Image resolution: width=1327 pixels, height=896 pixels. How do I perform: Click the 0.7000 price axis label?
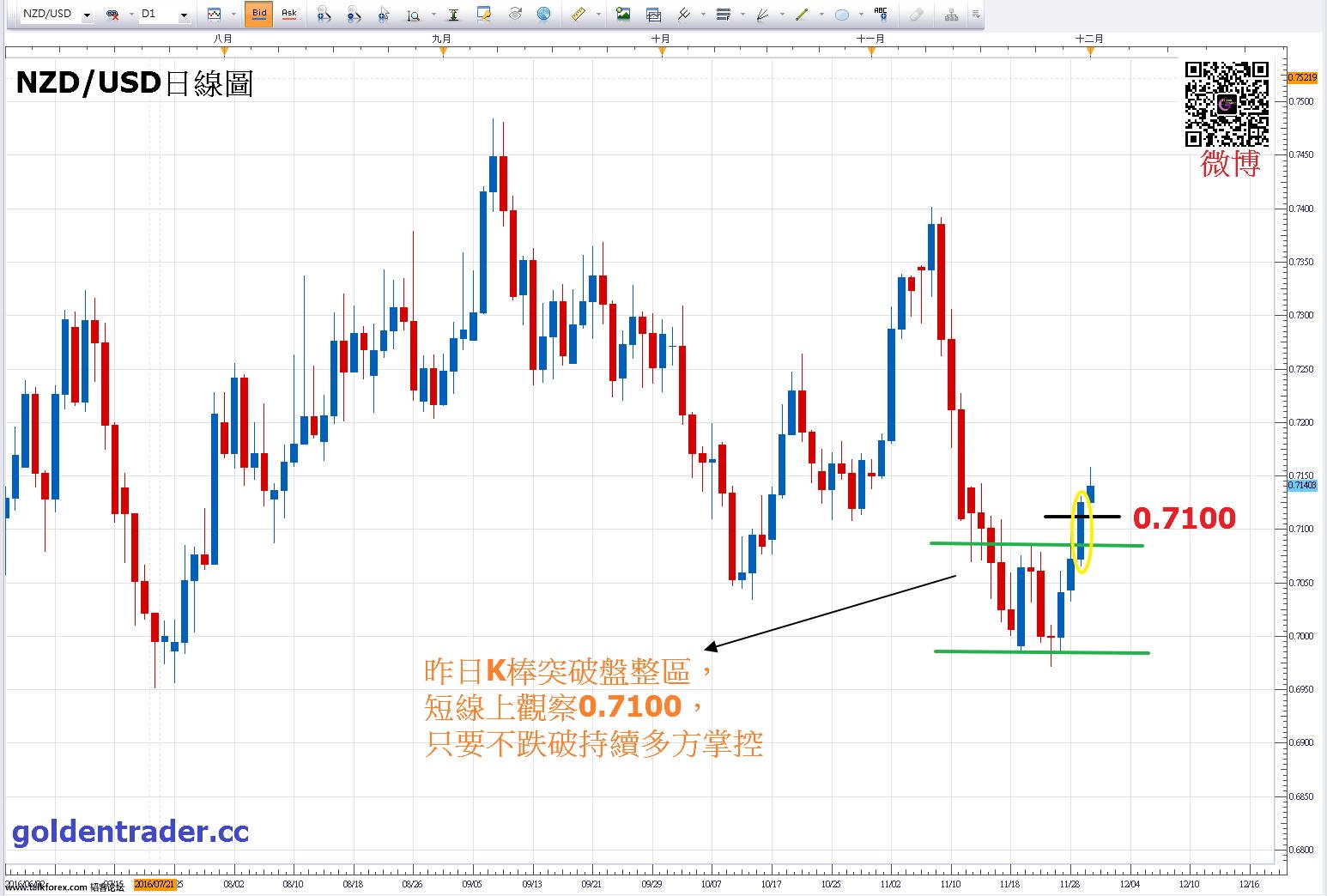coord(1302,636)
